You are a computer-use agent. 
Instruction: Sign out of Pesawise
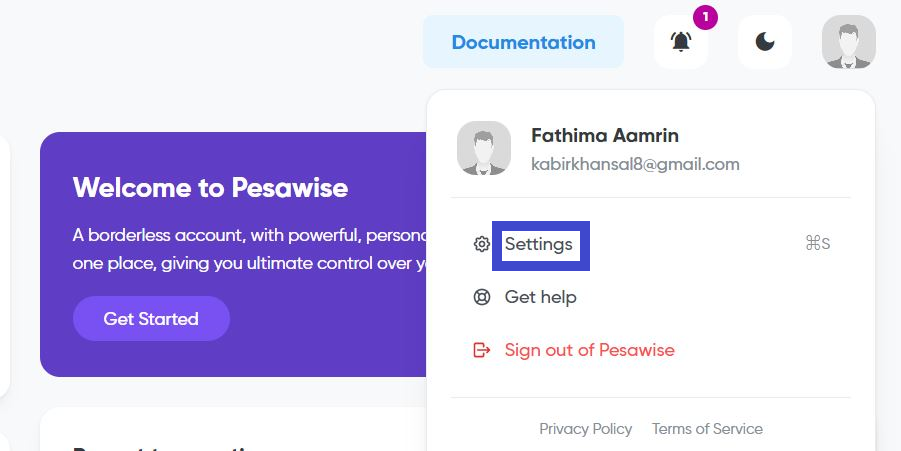(589, 350)
